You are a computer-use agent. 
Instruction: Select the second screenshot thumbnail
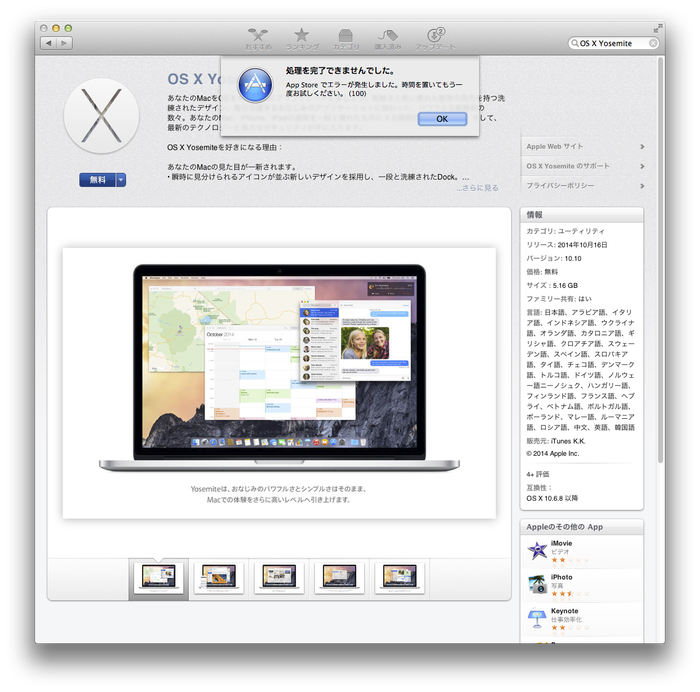point(219,578)
